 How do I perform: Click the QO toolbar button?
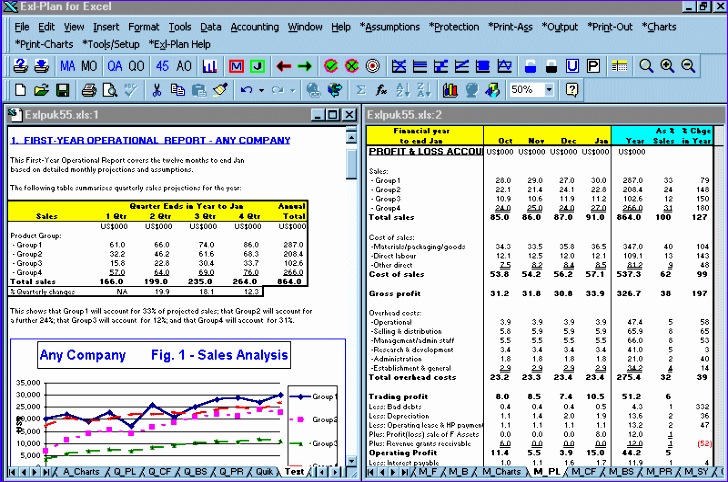(x=136, y=66)
